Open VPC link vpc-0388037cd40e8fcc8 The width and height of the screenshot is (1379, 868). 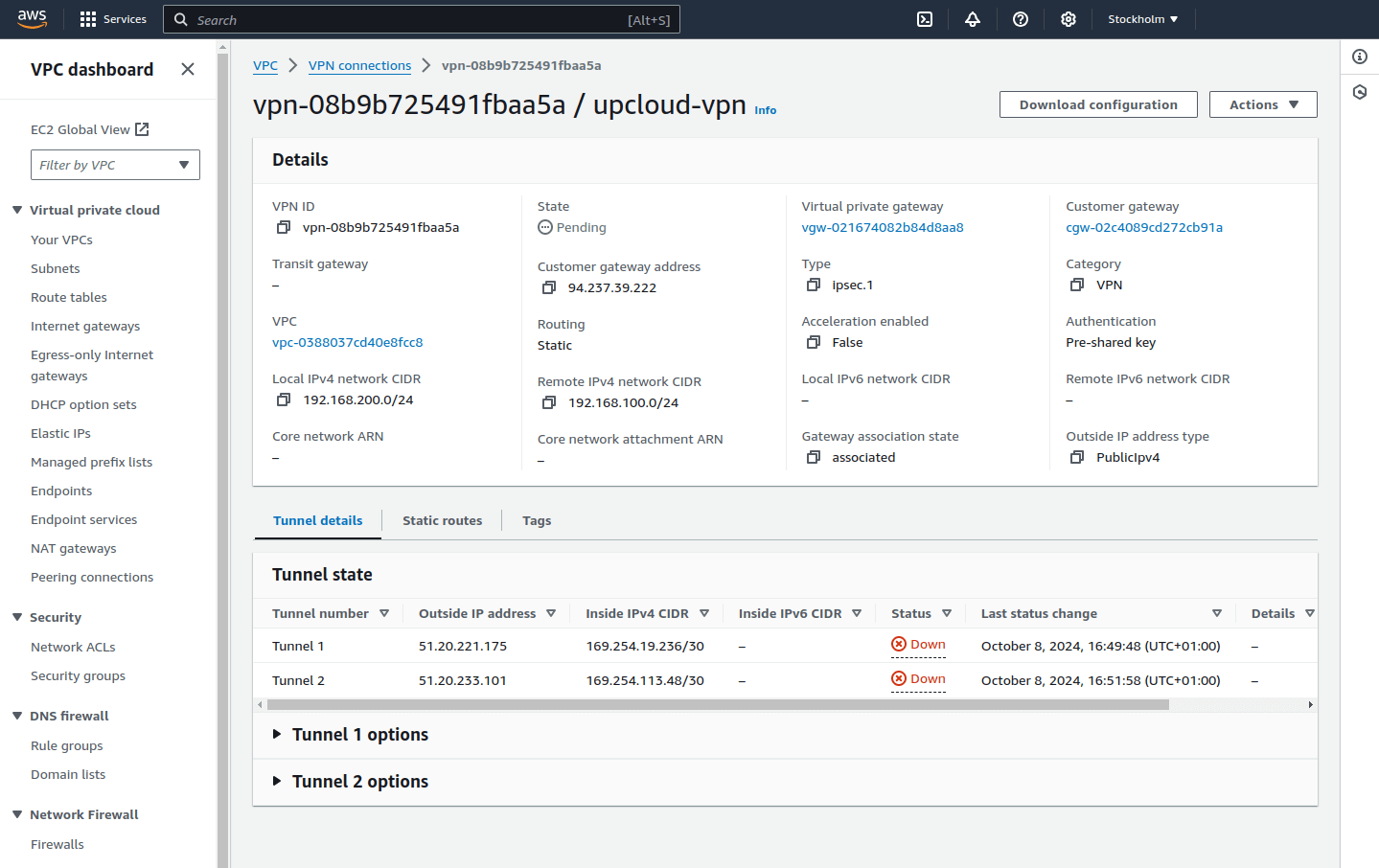(347, 342)
